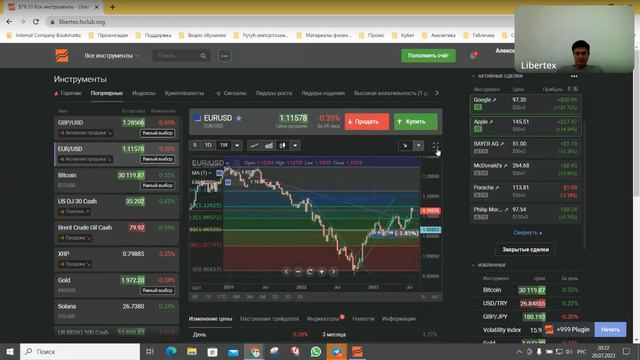
Task: Switch chart to line type
Action: 254,145
